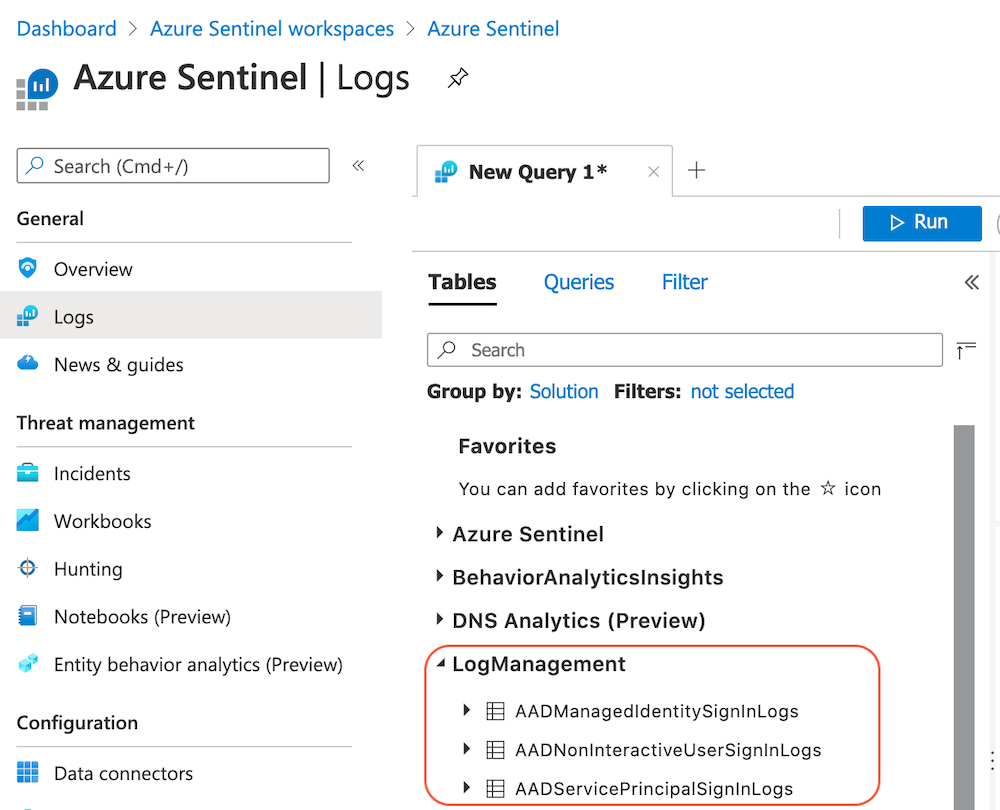1000x810 pixels.
Task: Select Overview in the sidebar
Action: click(x=92, y=268)
